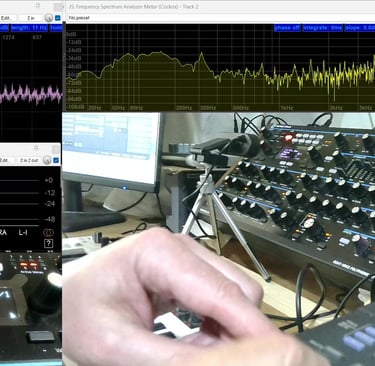
Task: Click the '1kHz' frequency axis label
Action: pos(287,108)
